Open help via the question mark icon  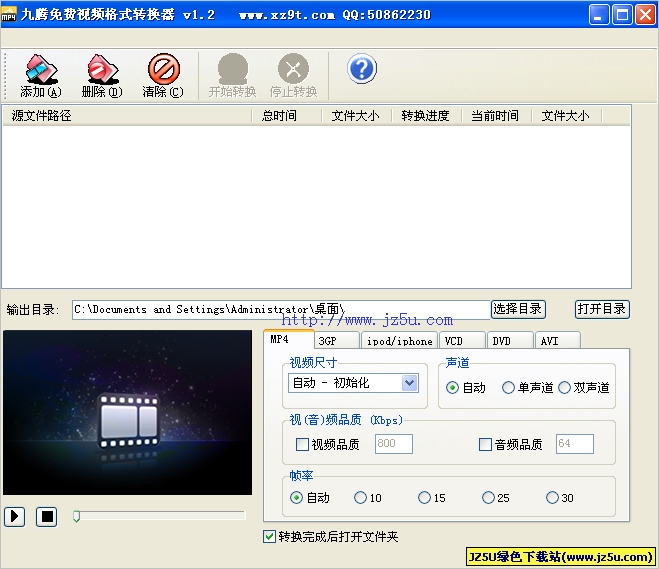[x=361, y=68]
